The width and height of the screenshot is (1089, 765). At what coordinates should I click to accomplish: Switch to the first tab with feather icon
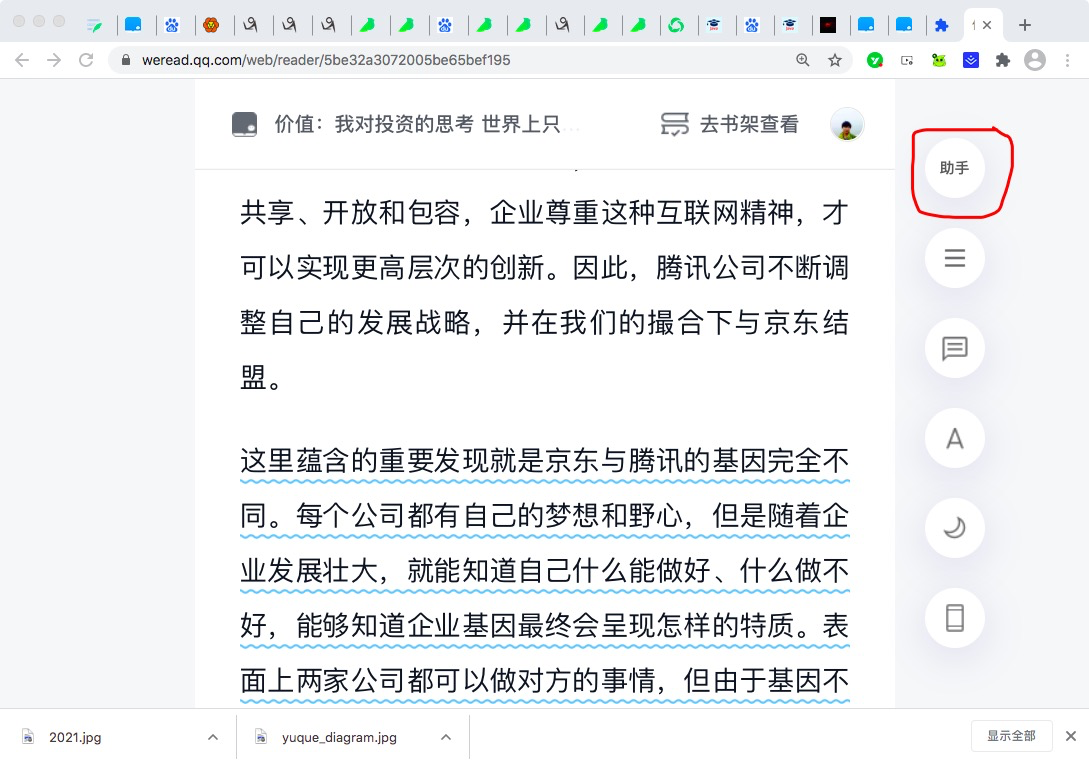94,26
